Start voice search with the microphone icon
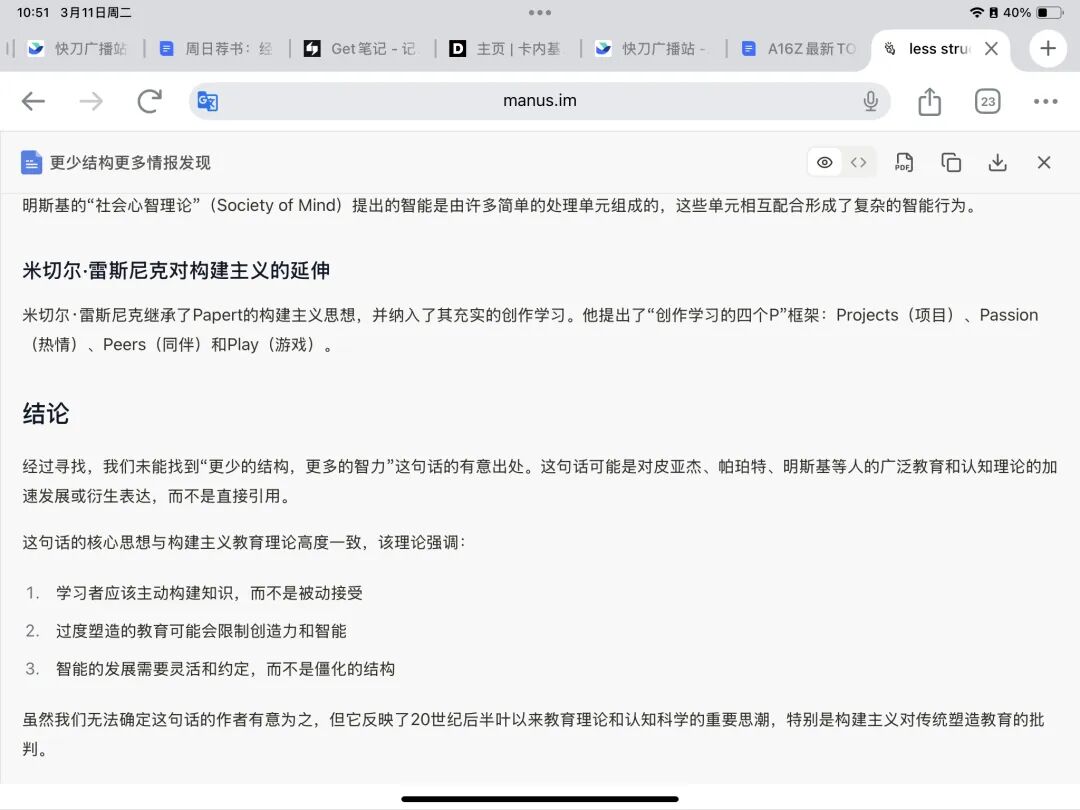 pos(871,101)
